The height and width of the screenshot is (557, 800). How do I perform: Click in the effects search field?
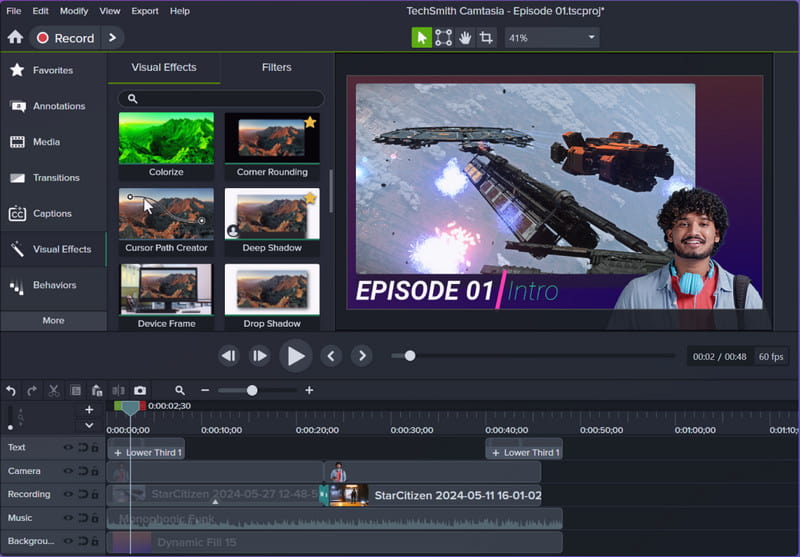point(221,98)
